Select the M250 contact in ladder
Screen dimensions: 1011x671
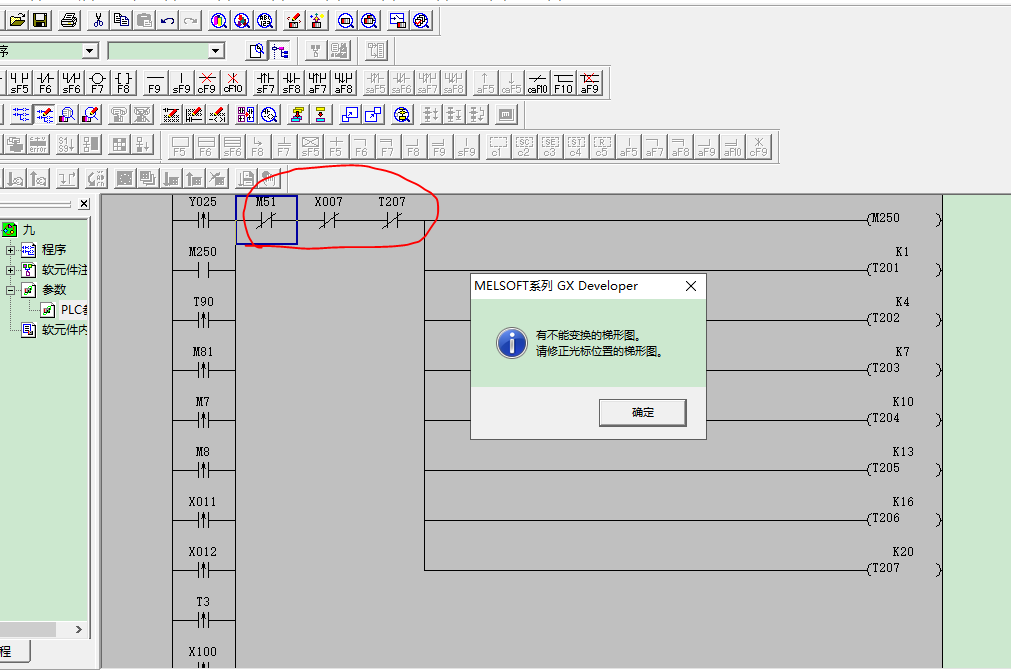click(x=203, y=270)
